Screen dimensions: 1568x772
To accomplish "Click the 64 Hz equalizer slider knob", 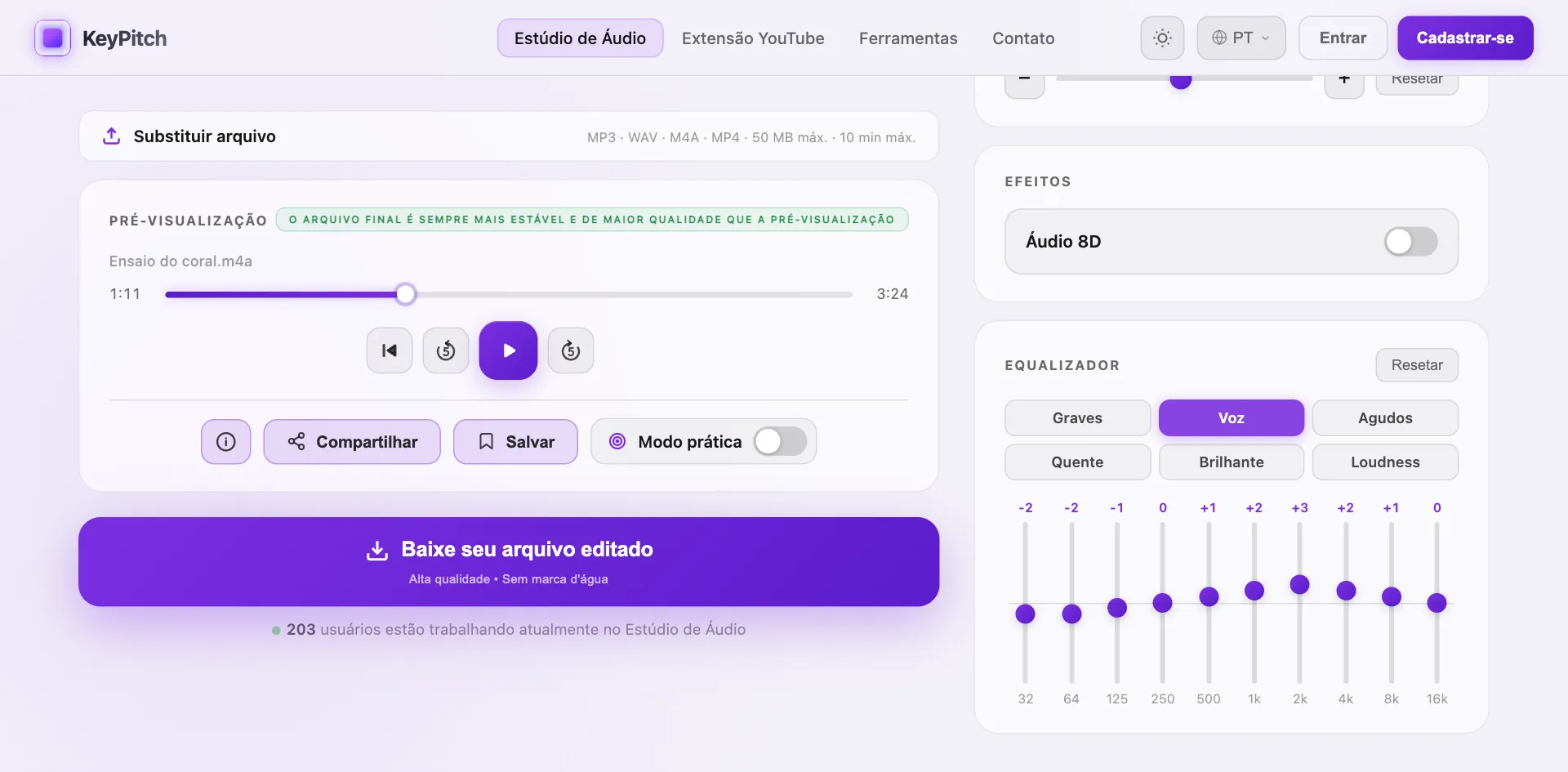I will pos(1071,614).
